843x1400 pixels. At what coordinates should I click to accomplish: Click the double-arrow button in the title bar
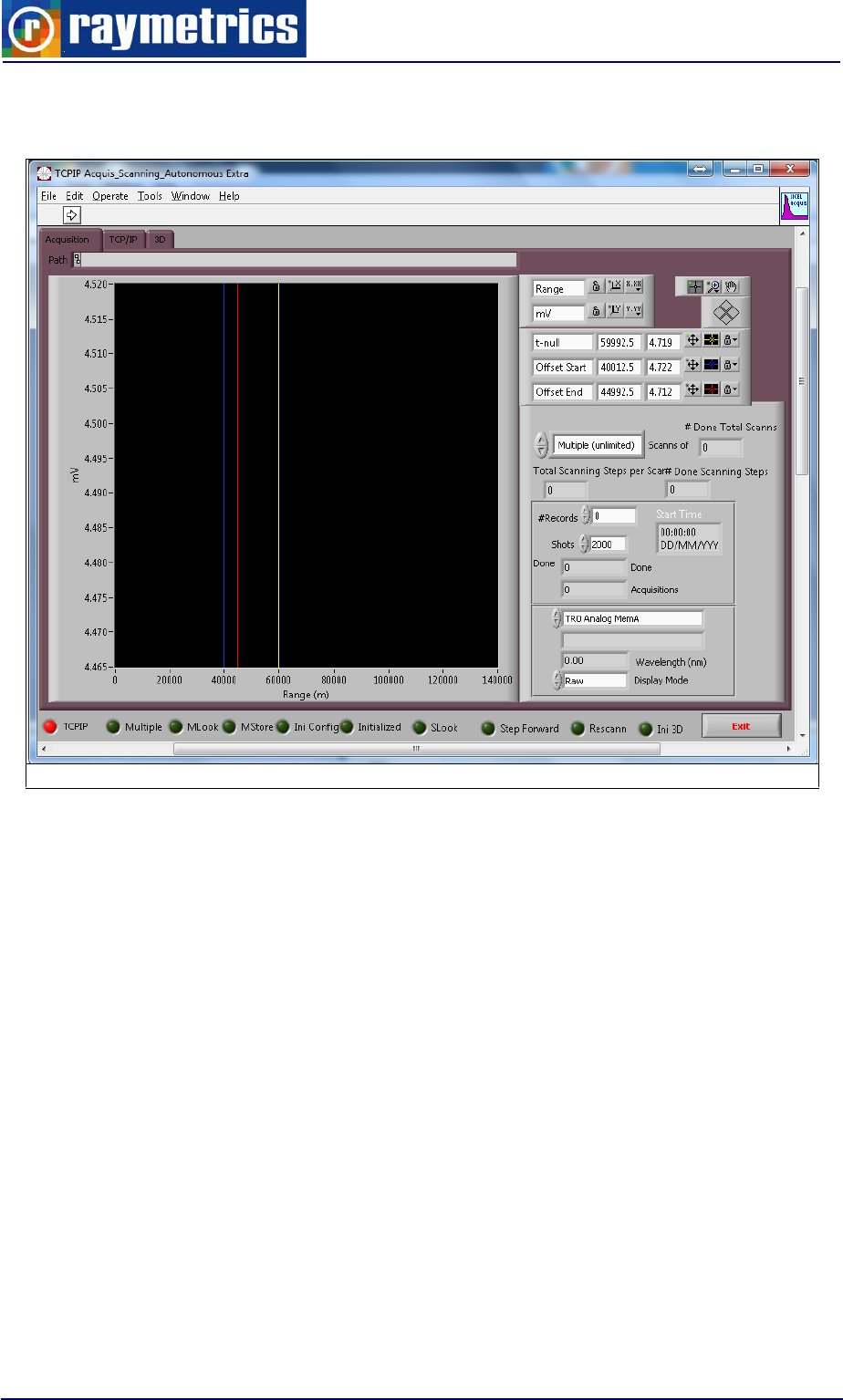pyautogui.click(x=701, y=169)
